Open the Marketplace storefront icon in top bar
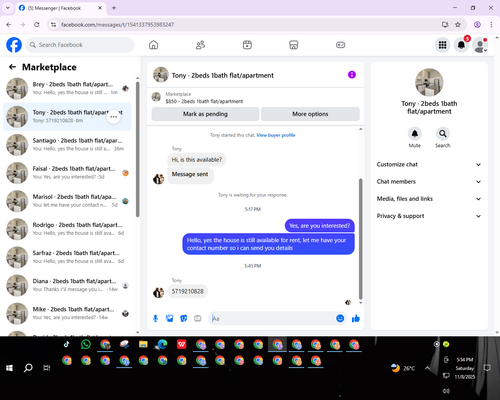 (294, 45)
